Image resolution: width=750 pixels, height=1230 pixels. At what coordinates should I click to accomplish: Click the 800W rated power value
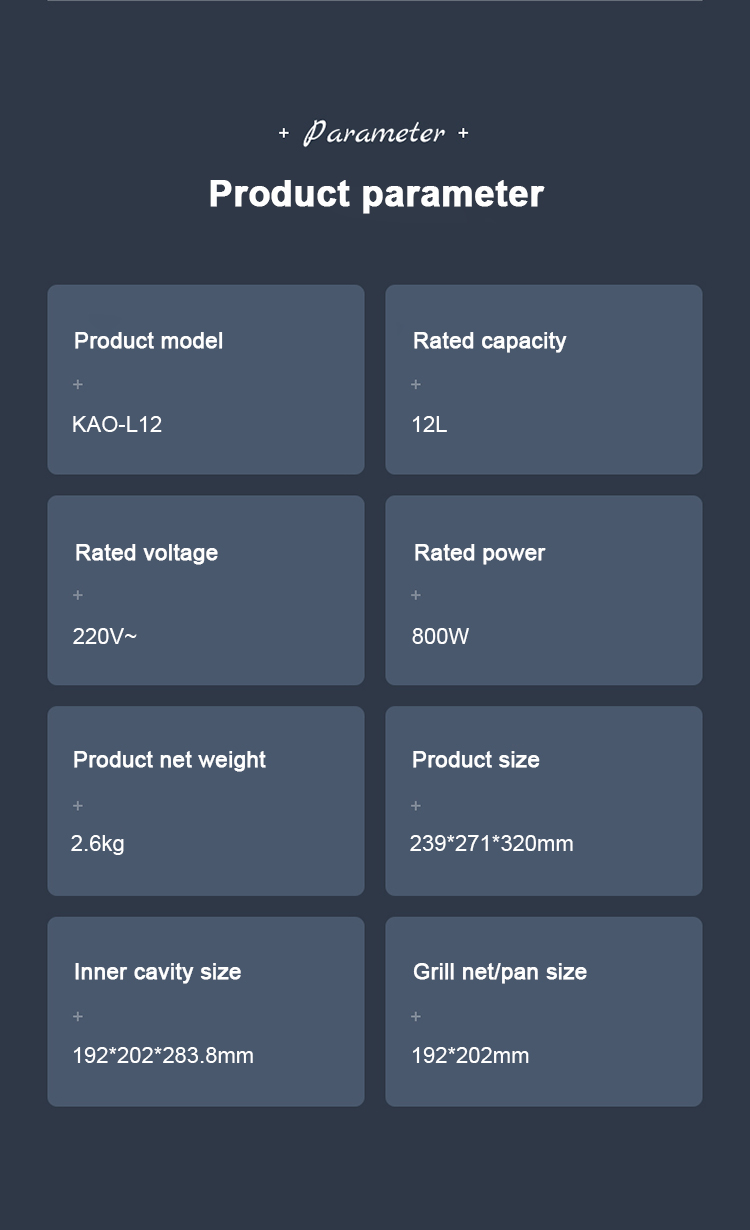coord(440,637)
